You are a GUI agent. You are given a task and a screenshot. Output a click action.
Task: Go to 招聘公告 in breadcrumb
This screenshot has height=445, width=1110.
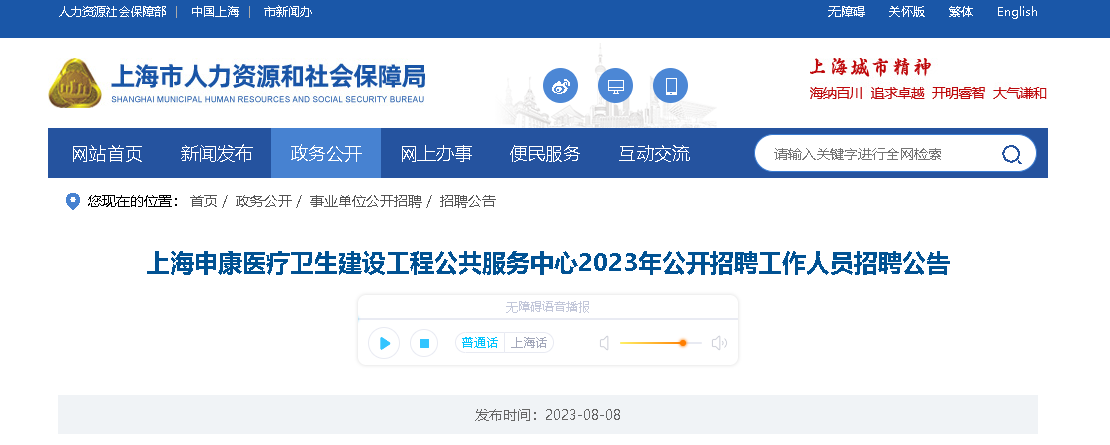(x=467, y=202)
